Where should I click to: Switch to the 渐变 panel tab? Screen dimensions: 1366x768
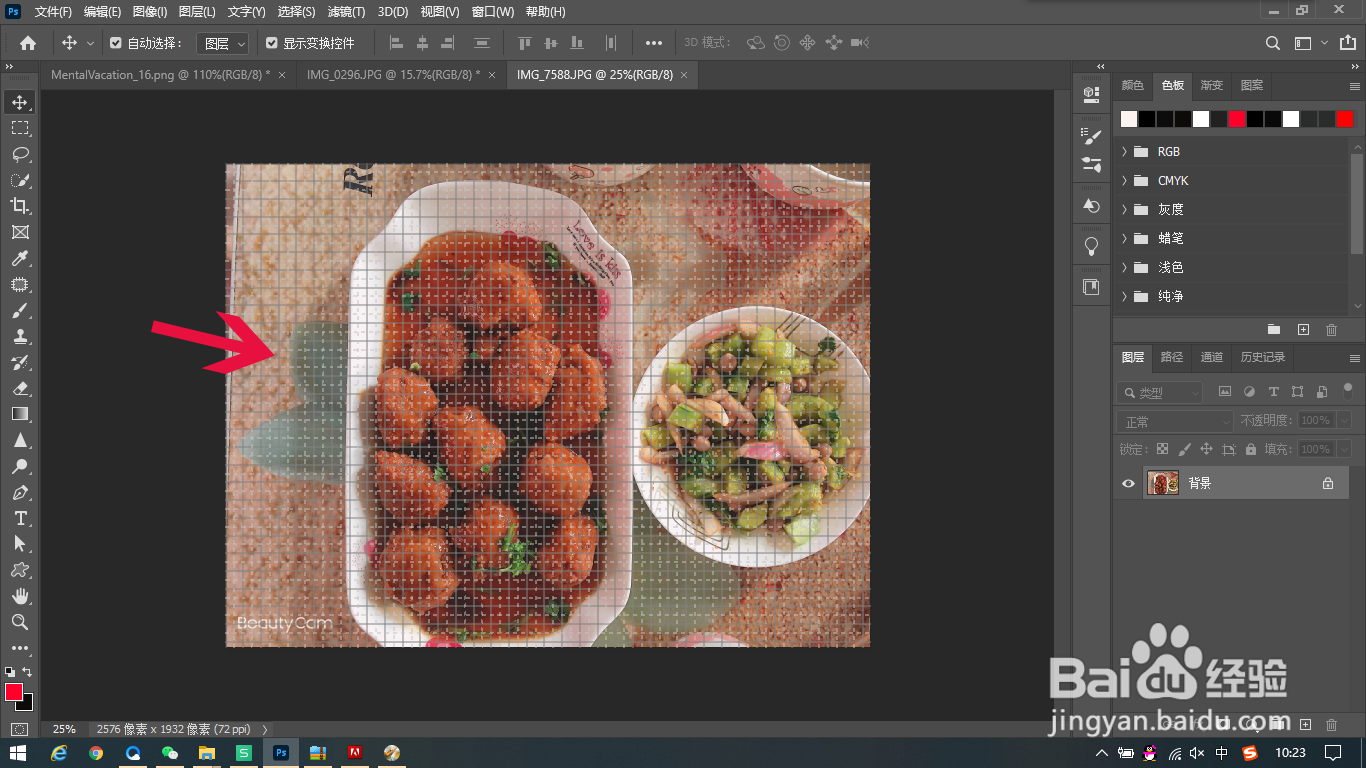[1212, 86]
